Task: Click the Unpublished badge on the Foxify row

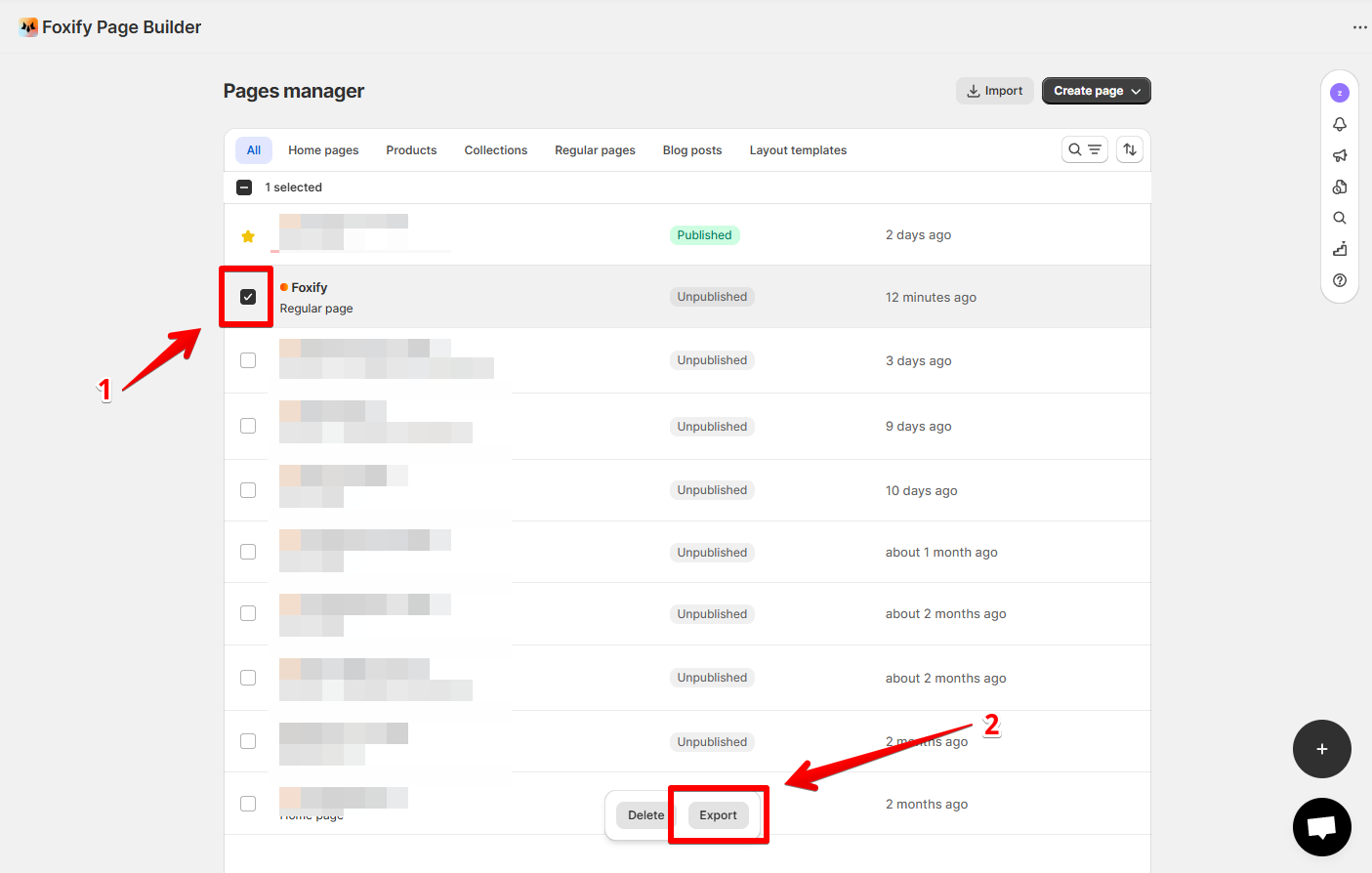Action: 712,297
